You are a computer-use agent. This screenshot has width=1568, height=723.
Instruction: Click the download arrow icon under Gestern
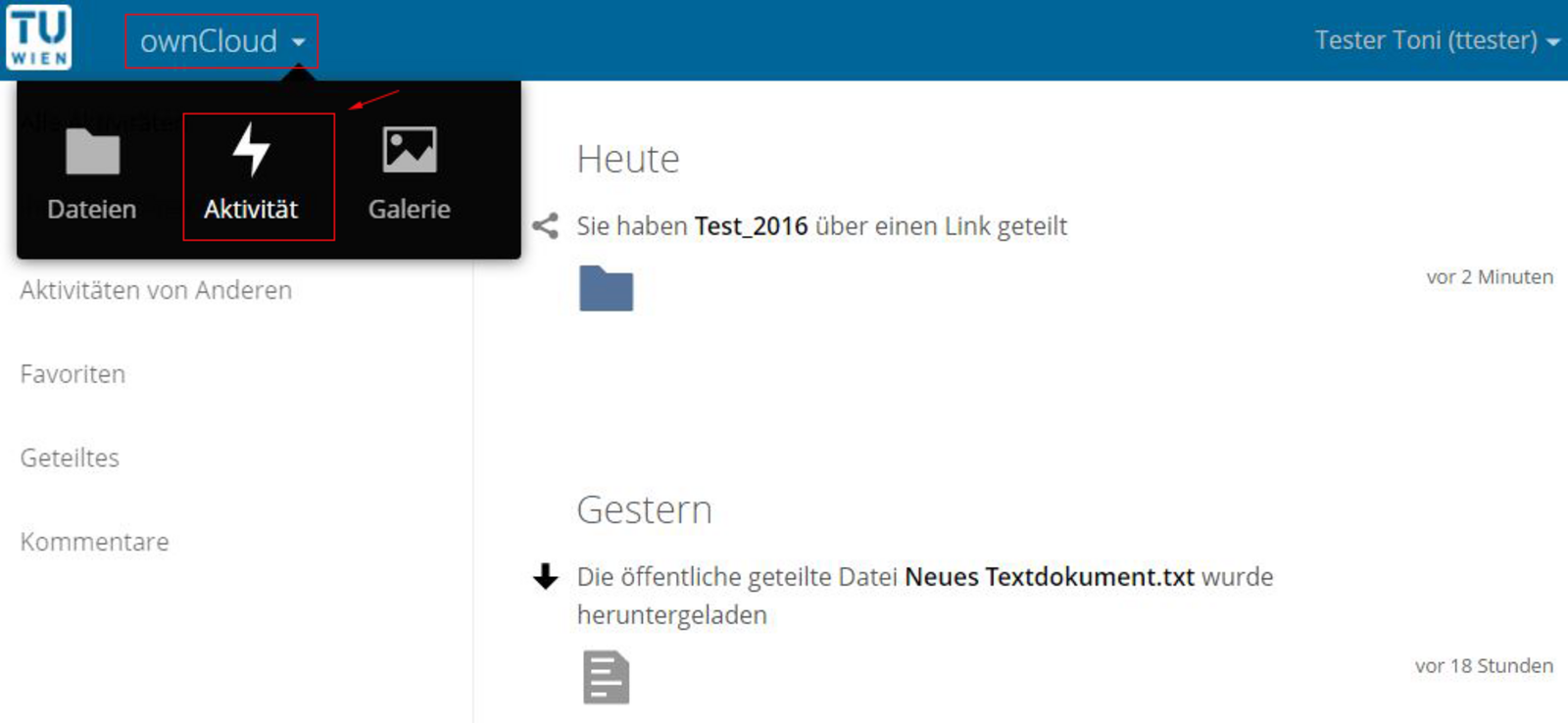pyautogui.click(x=546, y=576)
